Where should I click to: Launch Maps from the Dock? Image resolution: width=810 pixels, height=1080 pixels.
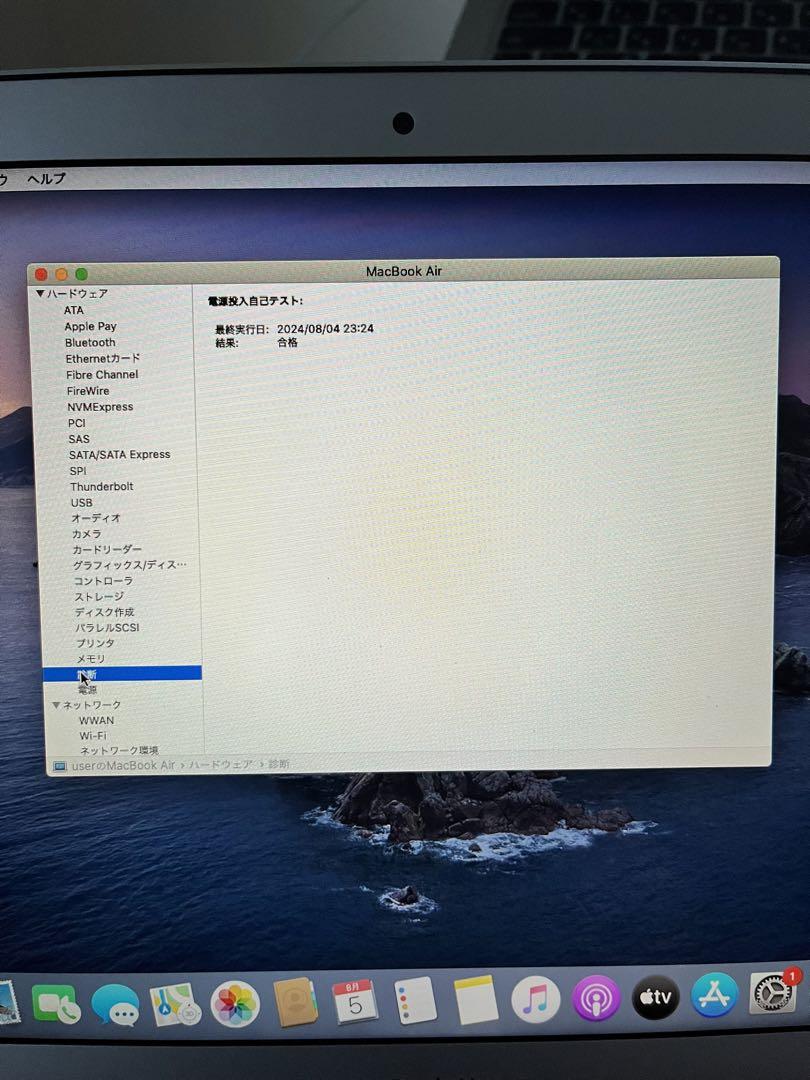[175, 1004]
